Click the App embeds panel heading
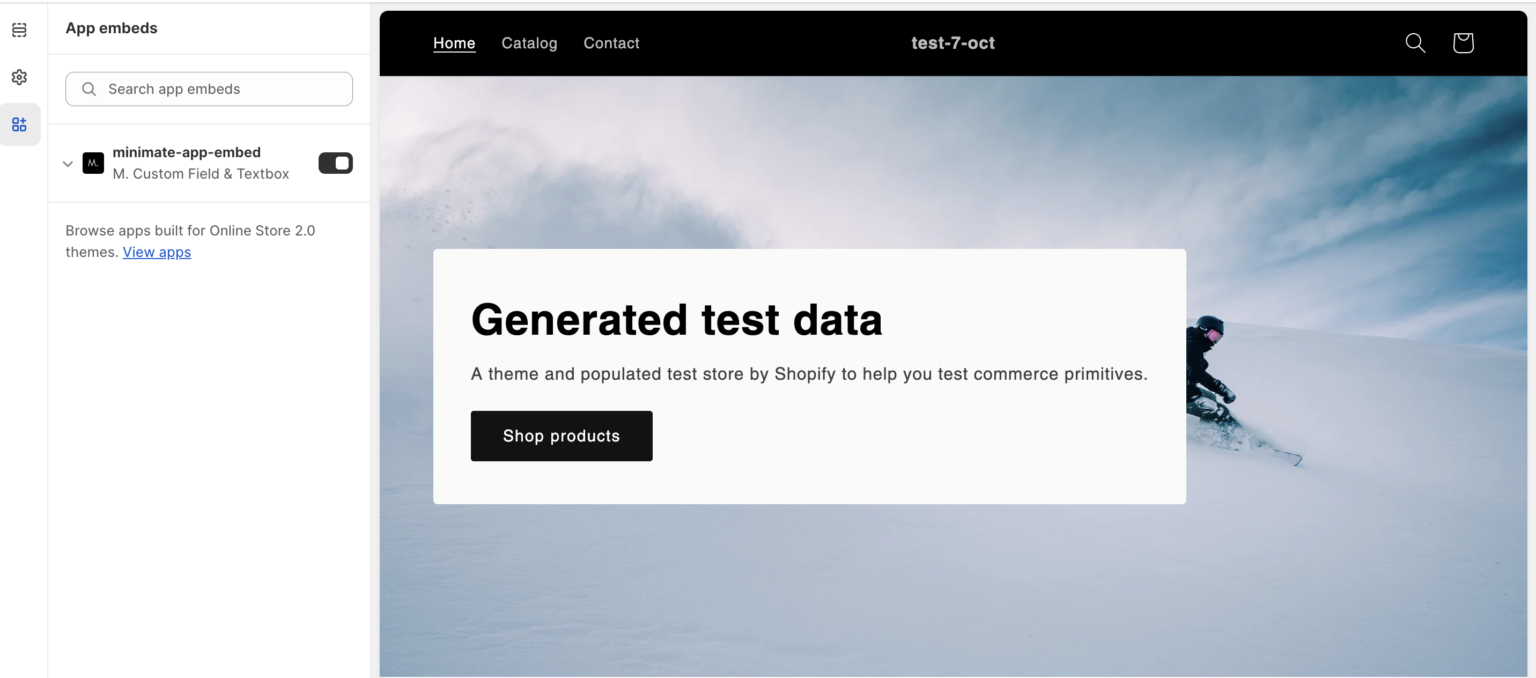 111,28
